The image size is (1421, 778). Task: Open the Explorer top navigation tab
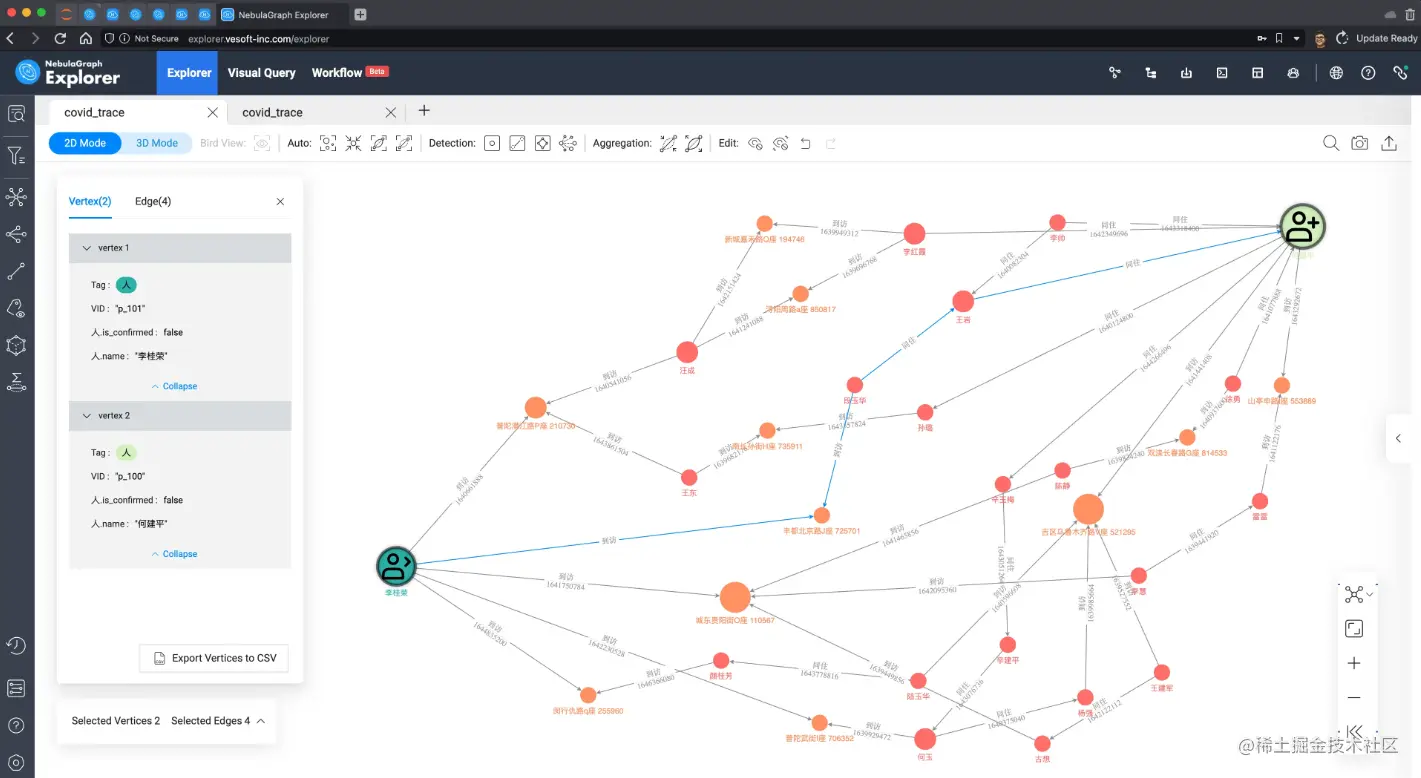(x=189, y=73)
